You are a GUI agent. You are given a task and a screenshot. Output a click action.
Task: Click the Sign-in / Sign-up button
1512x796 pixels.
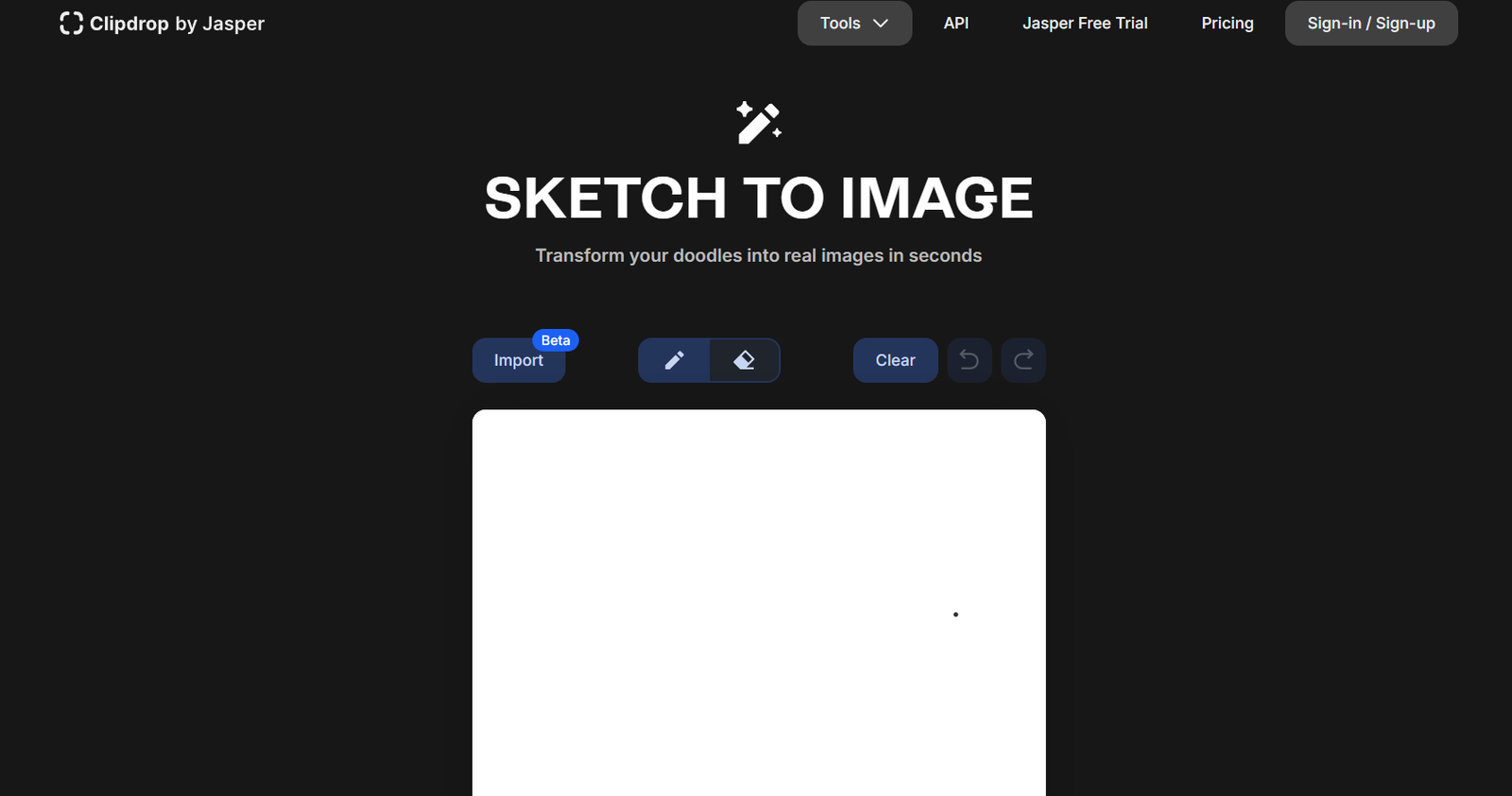point(1370,24)
